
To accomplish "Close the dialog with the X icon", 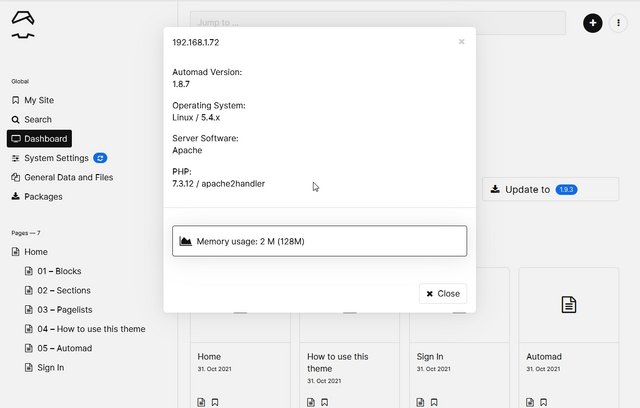I will point(461,42).
